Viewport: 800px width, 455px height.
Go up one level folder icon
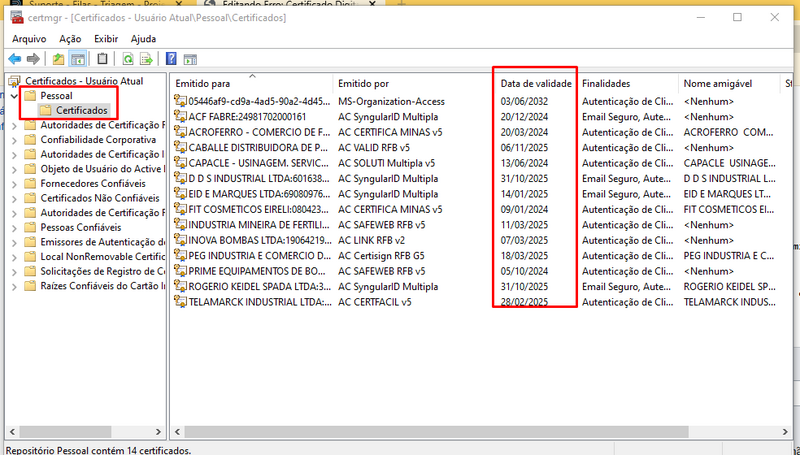click(x=59, y=59)
